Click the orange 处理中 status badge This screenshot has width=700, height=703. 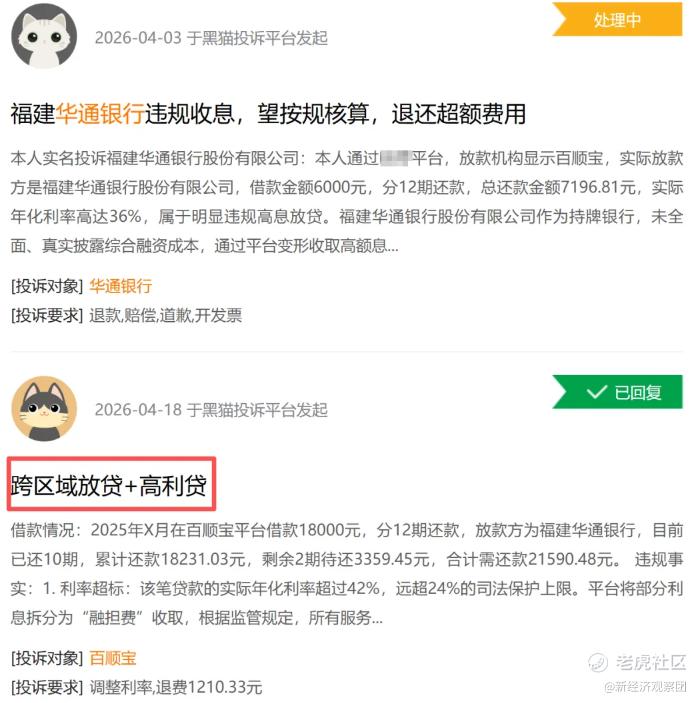coord(617,20)
